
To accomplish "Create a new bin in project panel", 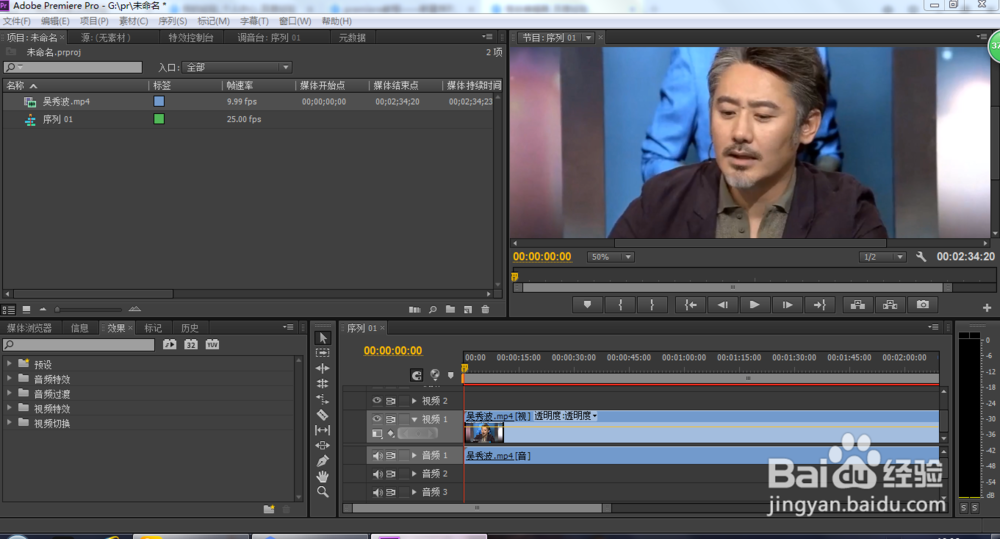I will [x=450, y=309].
